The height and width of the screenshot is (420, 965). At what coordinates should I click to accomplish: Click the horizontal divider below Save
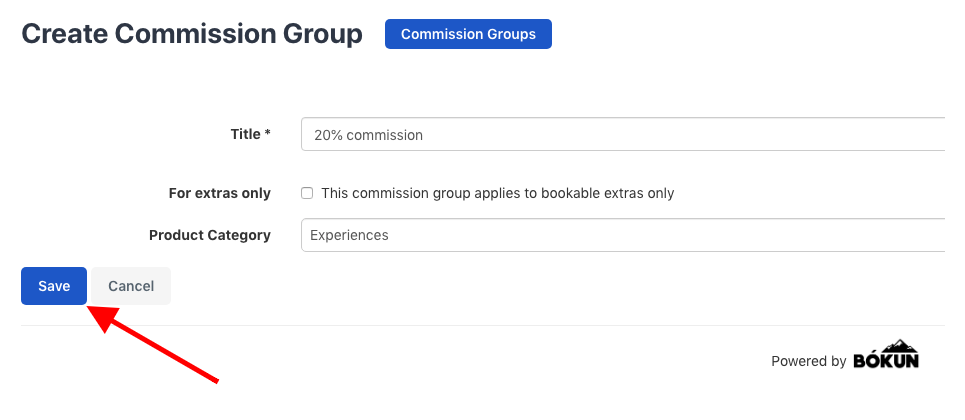point(482,325)
